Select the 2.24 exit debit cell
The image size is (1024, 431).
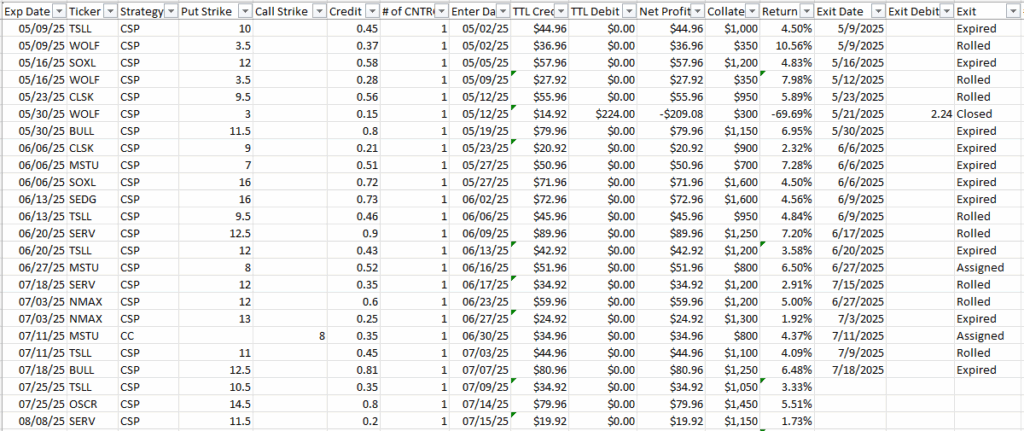pos(920,114)
